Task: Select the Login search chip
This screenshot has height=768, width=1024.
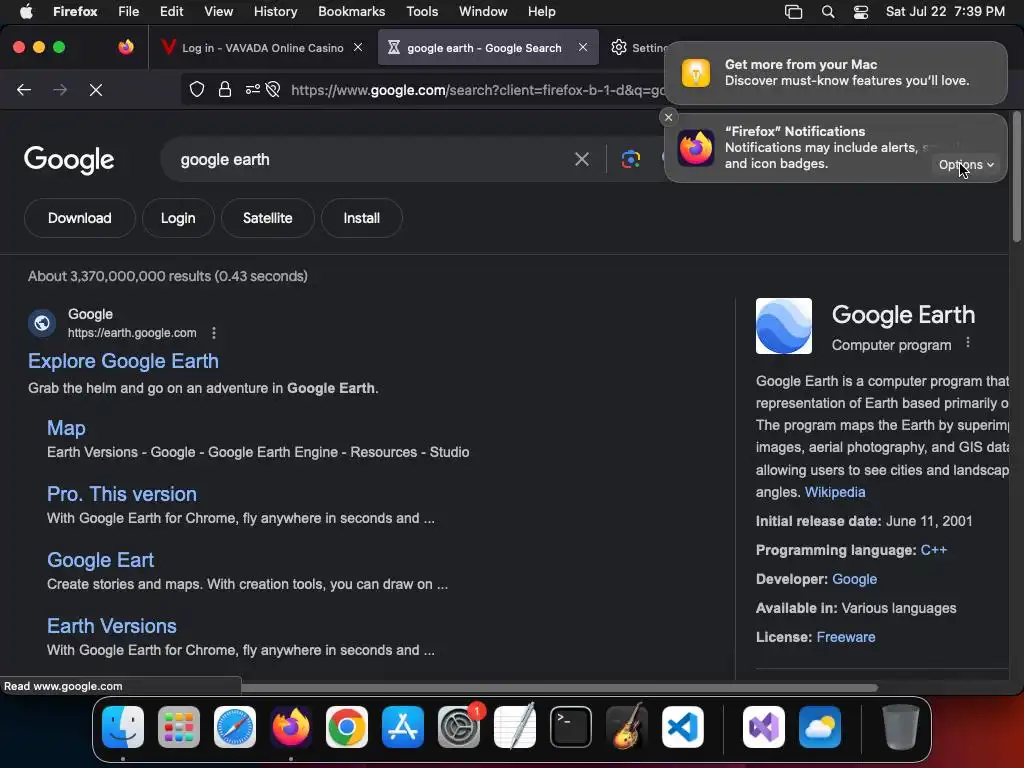Action: pyautogui.click(x=178, y=218)
